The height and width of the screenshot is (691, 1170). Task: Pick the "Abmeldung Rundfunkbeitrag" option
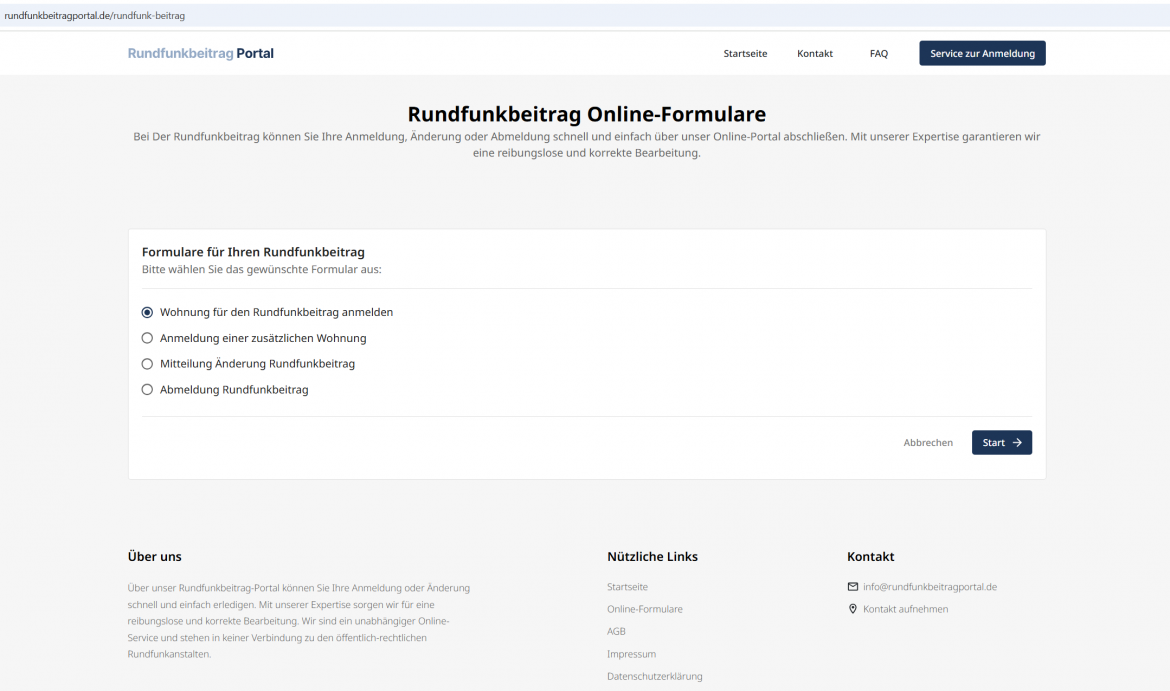click(147, 389)
